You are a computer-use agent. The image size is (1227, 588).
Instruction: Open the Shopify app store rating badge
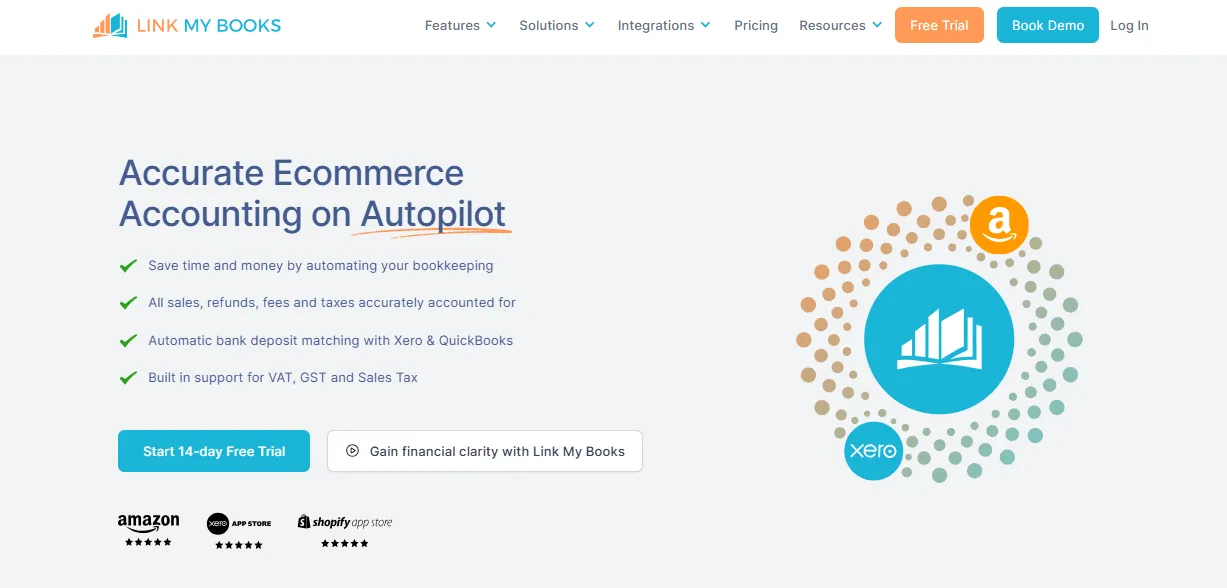(x=345, y=531)
